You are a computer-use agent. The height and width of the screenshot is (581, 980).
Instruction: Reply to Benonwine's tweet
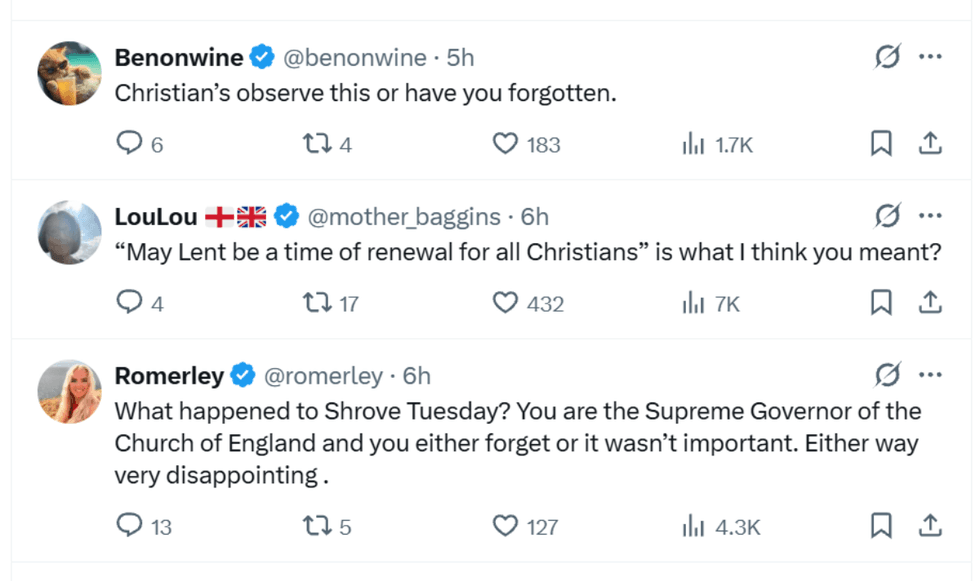(130, 145)
